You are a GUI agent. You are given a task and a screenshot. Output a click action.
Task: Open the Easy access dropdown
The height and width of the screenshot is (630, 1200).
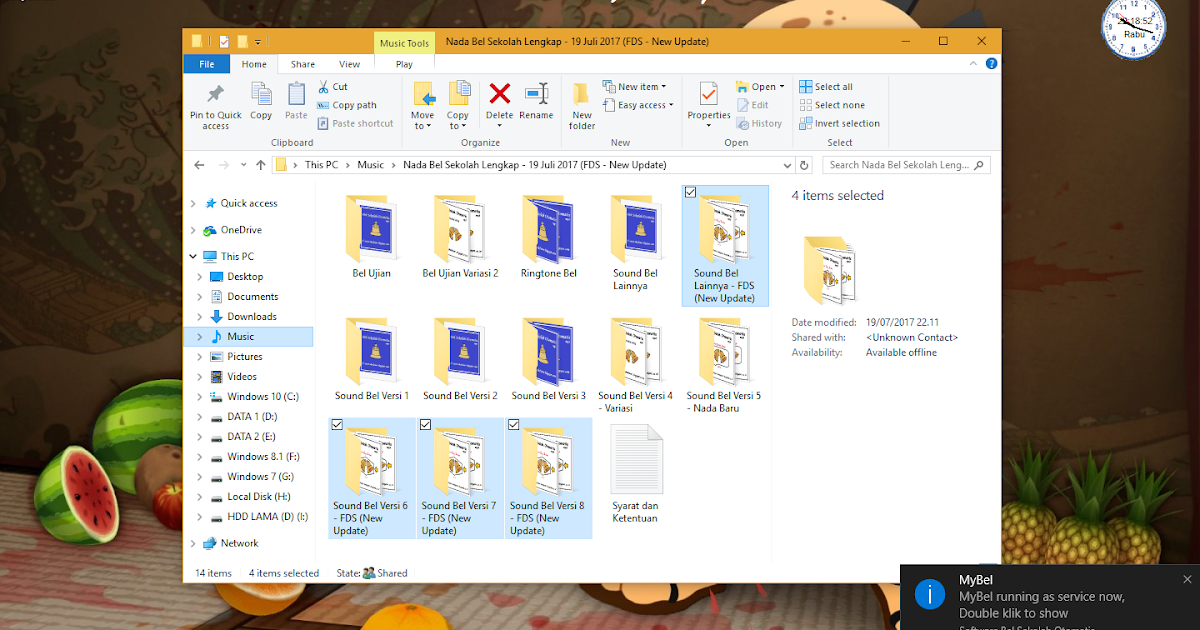tap(638, 105)
